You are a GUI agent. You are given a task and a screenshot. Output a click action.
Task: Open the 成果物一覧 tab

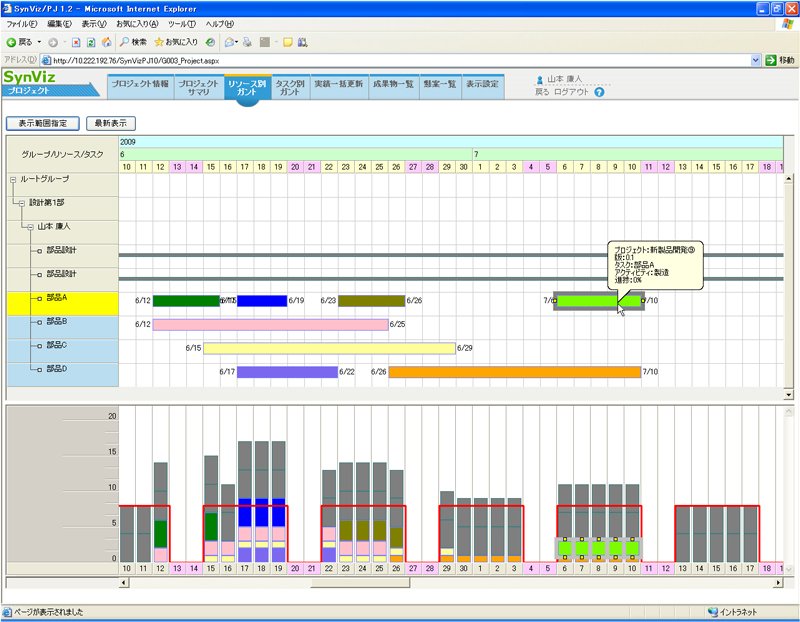tap(393, 87)
